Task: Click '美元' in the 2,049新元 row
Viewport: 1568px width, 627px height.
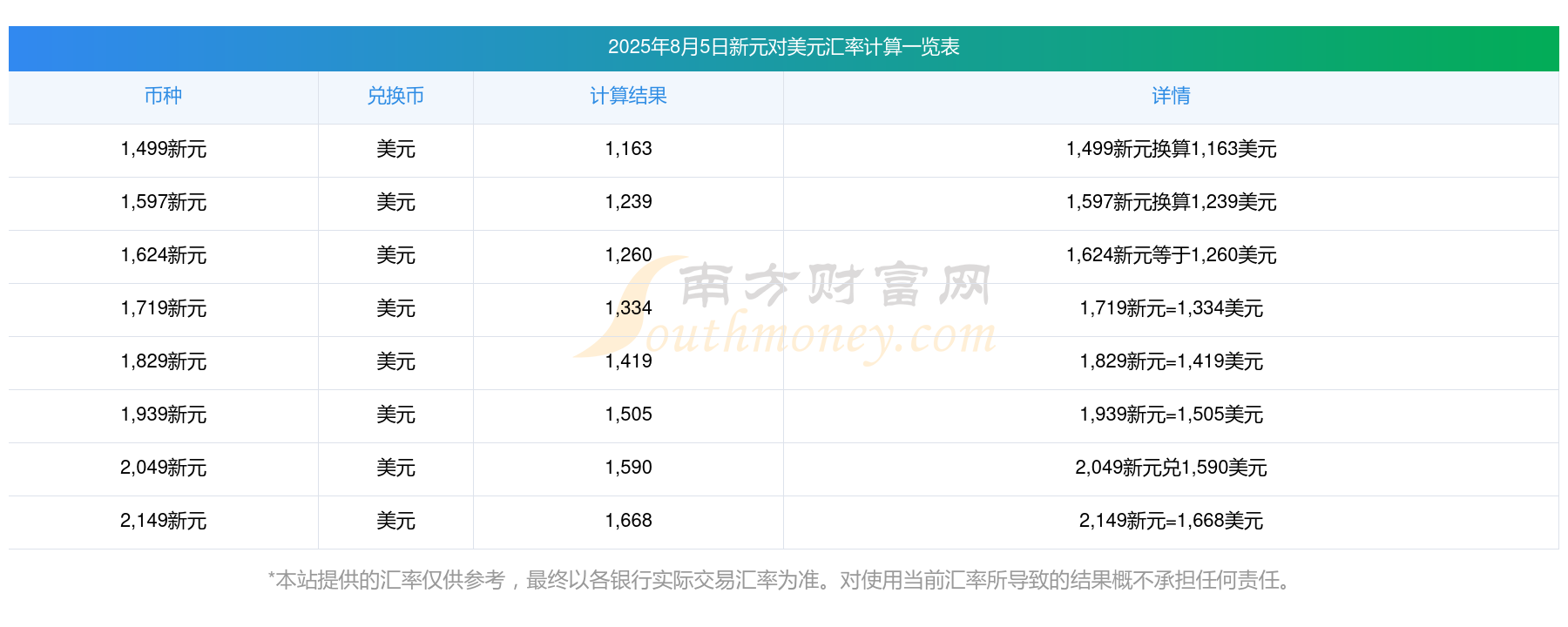Action: point(395,469)
